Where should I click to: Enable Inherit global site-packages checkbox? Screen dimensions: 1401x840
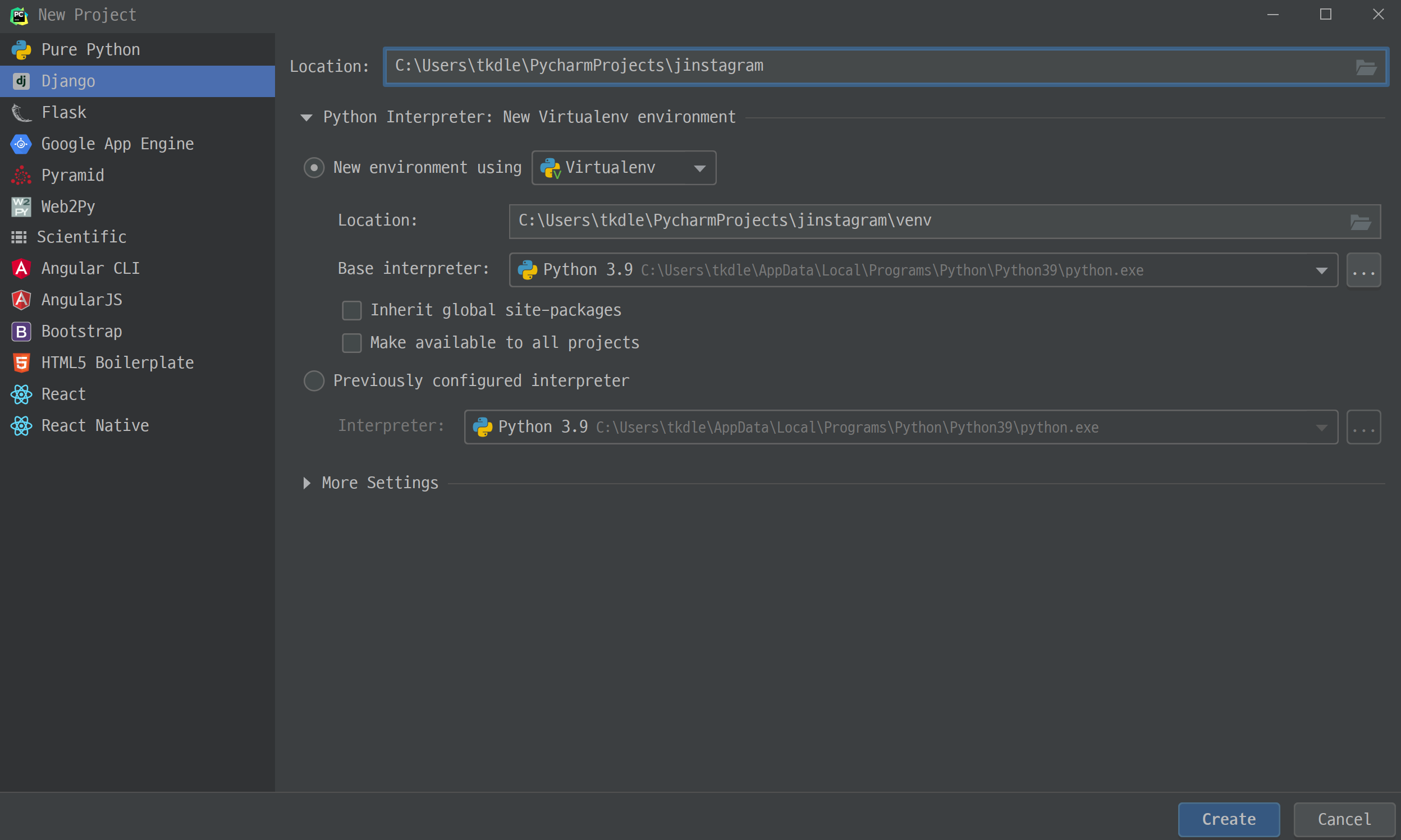(x=351, y=310)
